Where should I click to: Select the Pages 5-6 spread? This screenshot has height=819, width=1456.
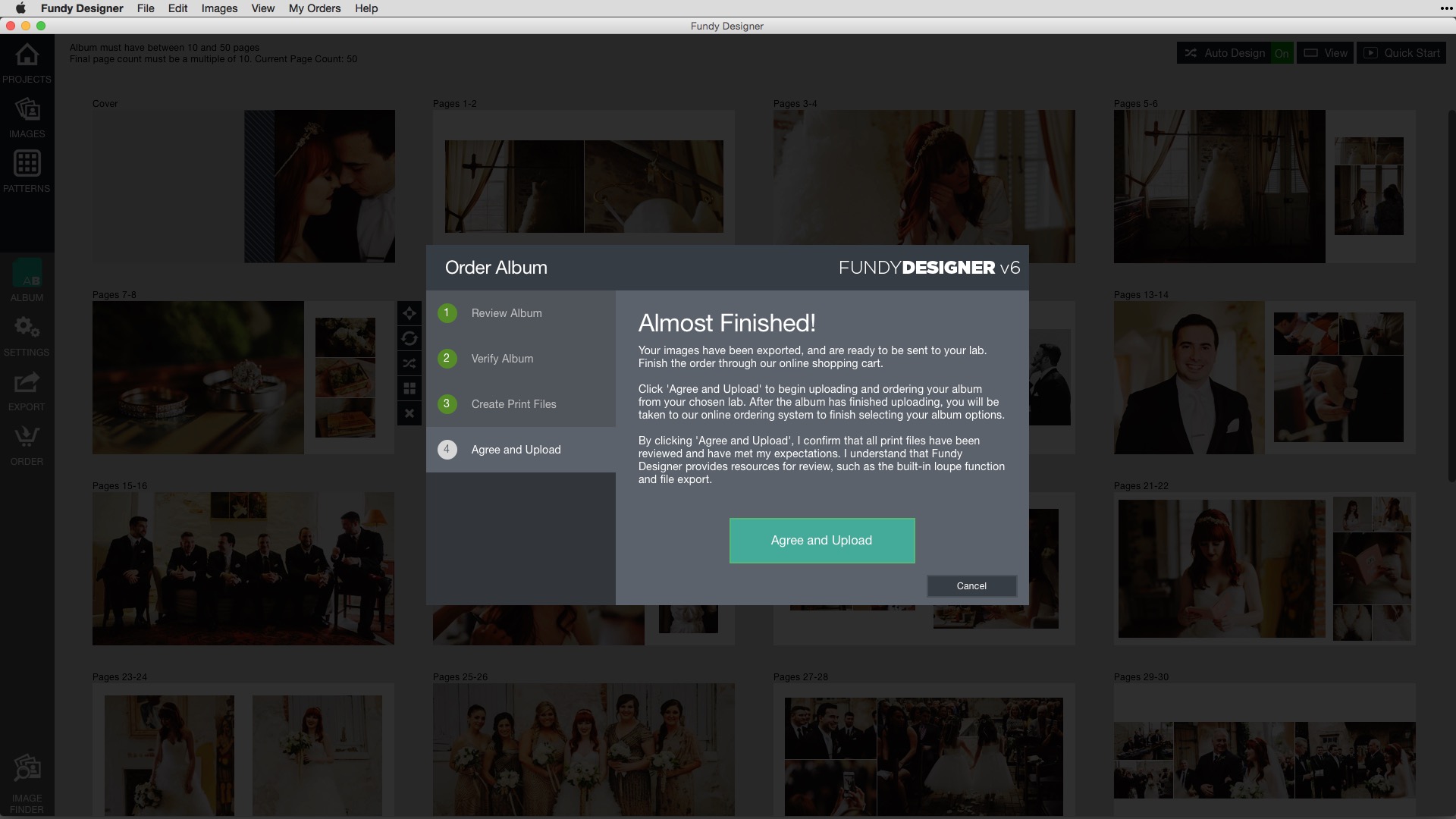tap(1265, 187)
